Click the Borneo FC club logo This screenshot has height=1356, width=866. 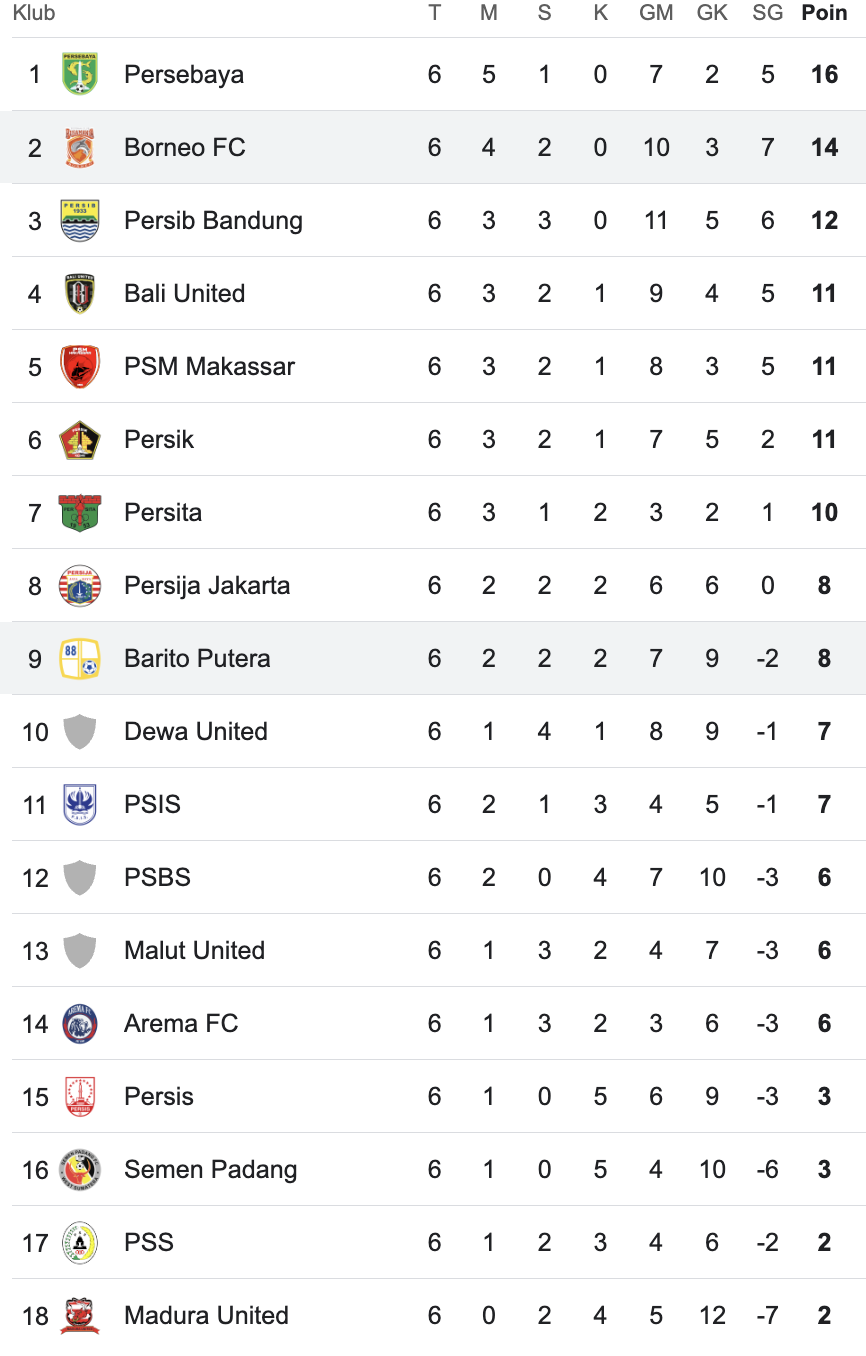(x=80, y=147)
